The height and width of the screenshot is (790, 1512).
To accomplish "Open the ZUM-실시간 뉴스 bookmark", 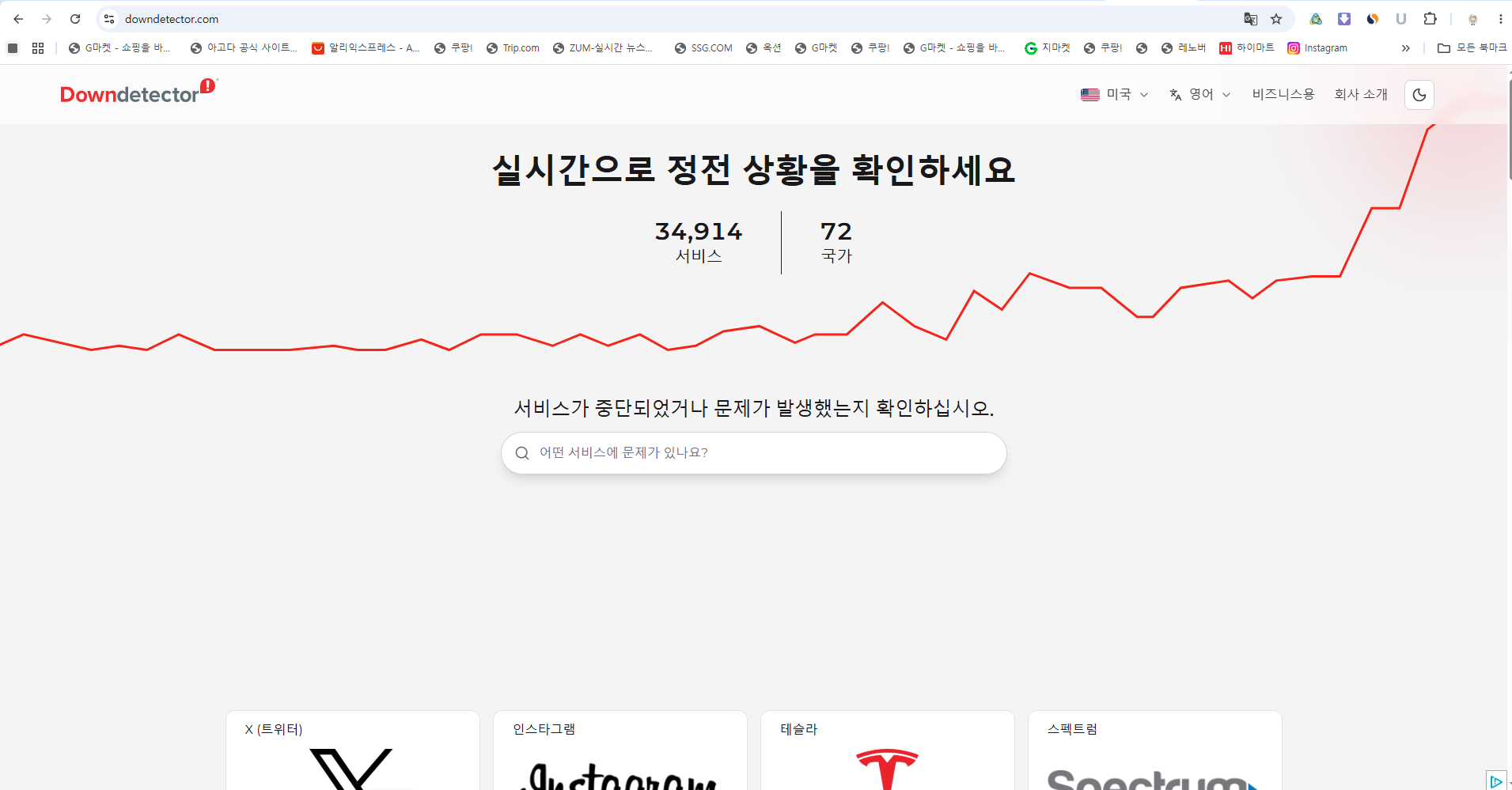I will point(603,48).
